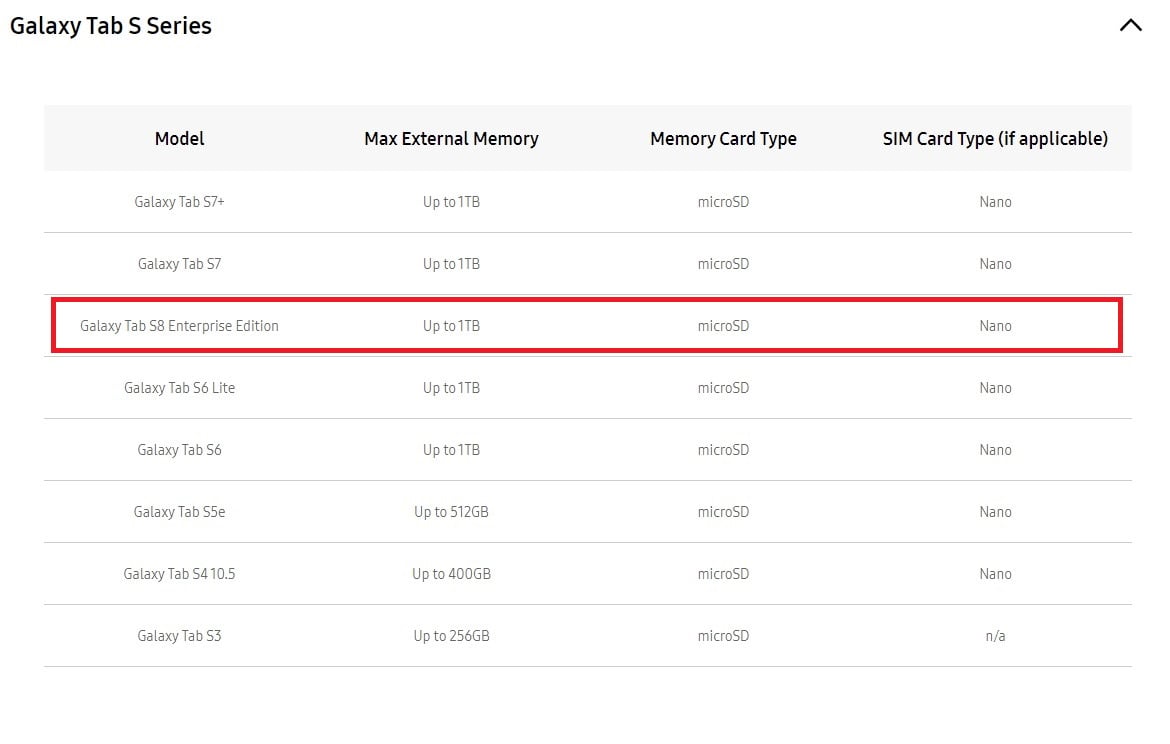Select the Galaxy Tab S4 10.5 model
Image resolution: width=1170 pixels, height=744 pixels.
coord(179,574)
